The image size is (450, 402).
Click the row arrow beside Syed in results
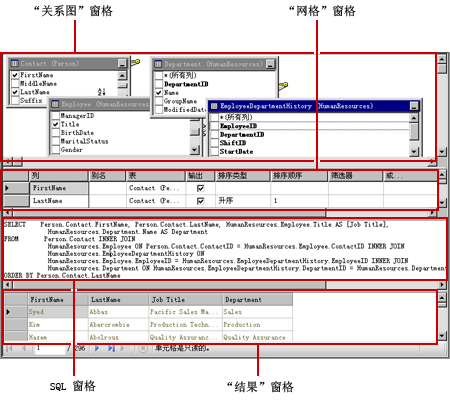click(8, 312)
